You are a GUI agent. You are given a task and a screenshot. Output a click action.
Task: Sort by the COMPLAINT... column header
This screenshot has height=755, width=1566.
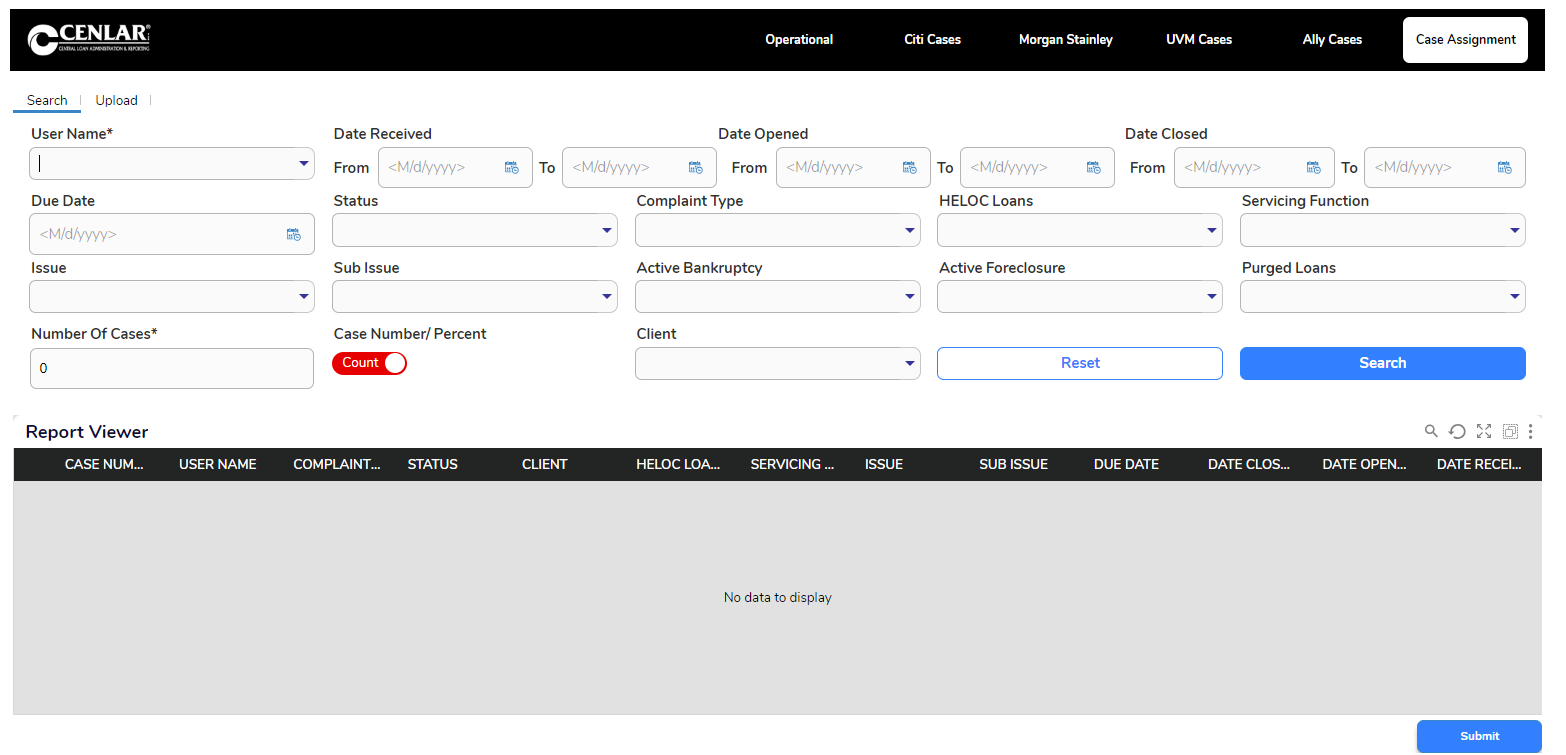coord(337,465)
